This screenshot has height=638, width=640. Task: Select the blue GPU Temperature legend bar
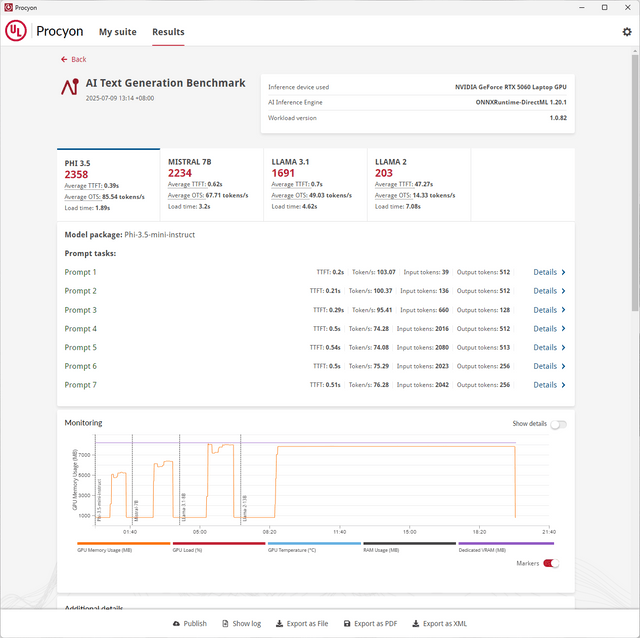tap(314, 543)
